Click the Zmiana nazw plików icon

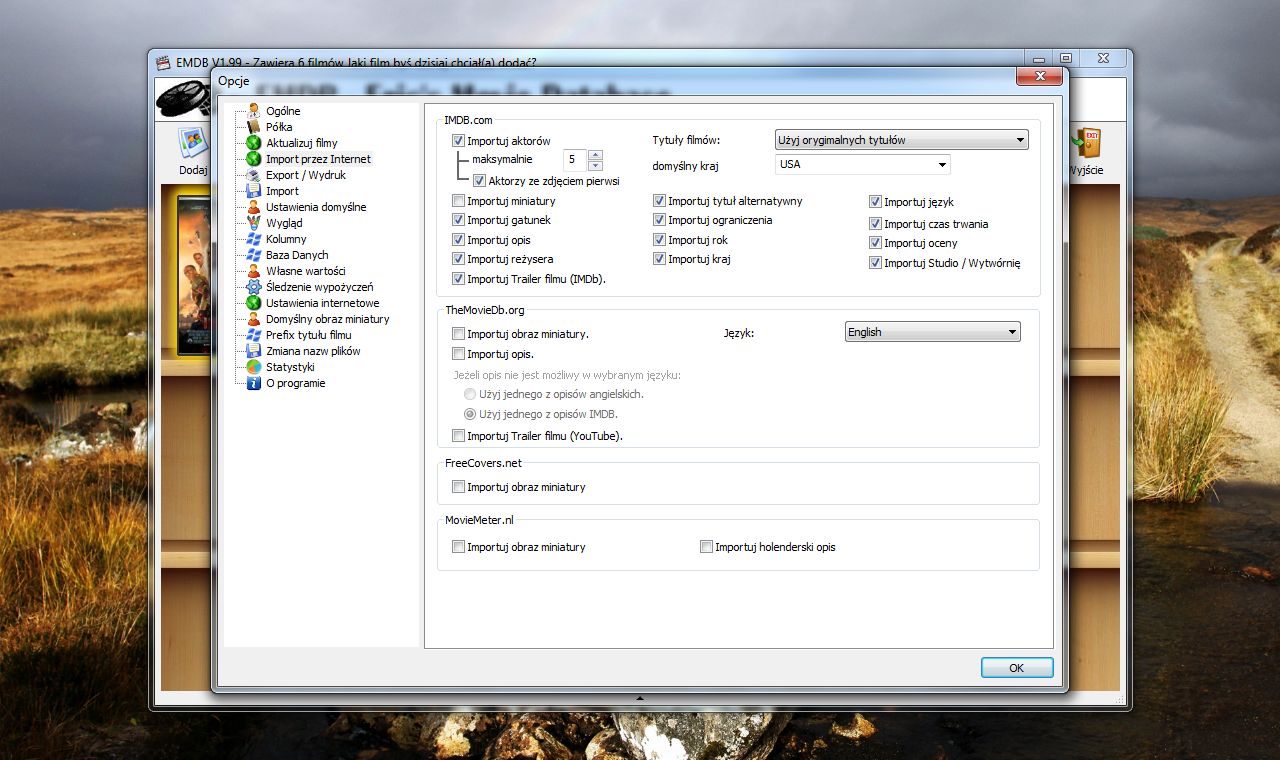click(254, 351)
